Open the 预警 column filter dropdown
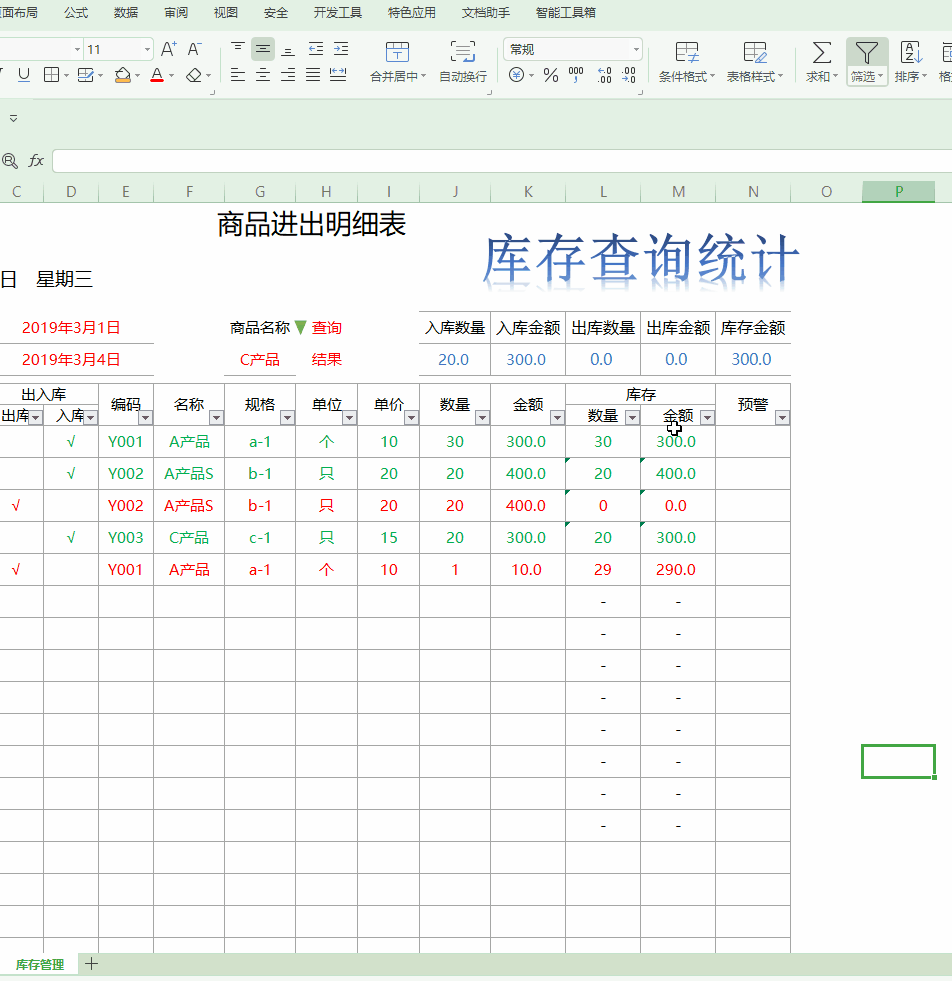This screenshot has height=981, width=952. pyautogui.click(x=782, y=417)
